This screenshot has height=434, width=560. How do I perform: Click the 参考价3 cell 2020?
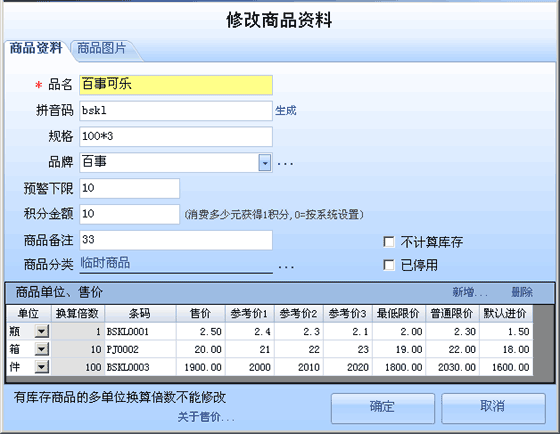coord(348,367)
